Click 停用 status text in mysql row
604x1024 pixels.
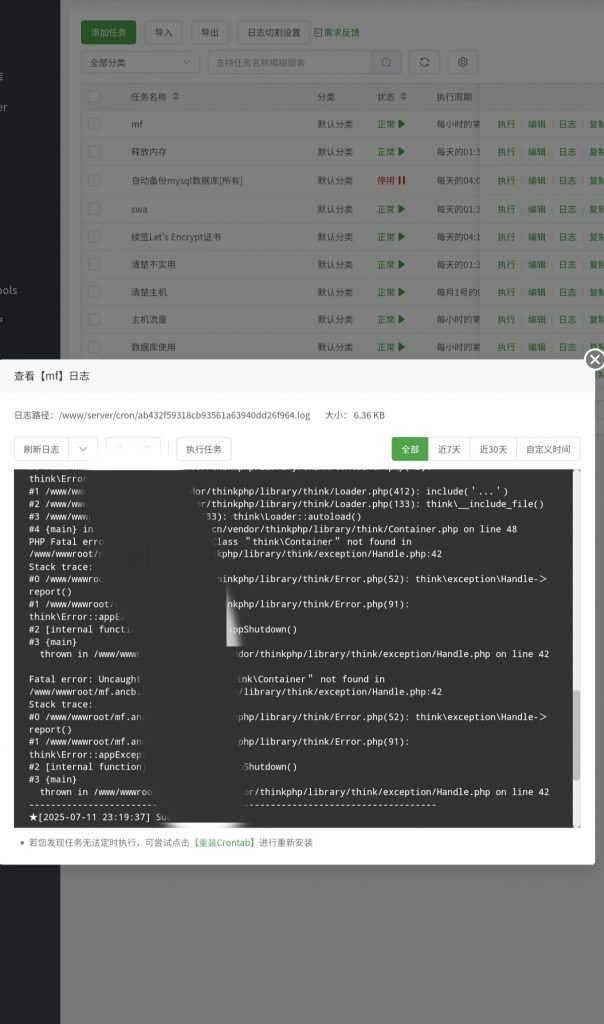[386, 180]
